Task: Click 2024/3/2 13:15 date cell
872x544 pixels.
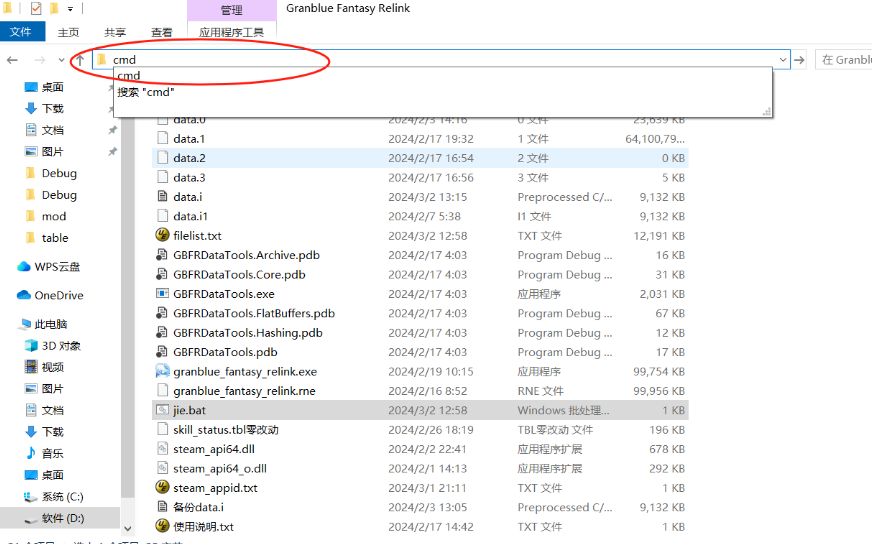Action: [x=428, y=197]
